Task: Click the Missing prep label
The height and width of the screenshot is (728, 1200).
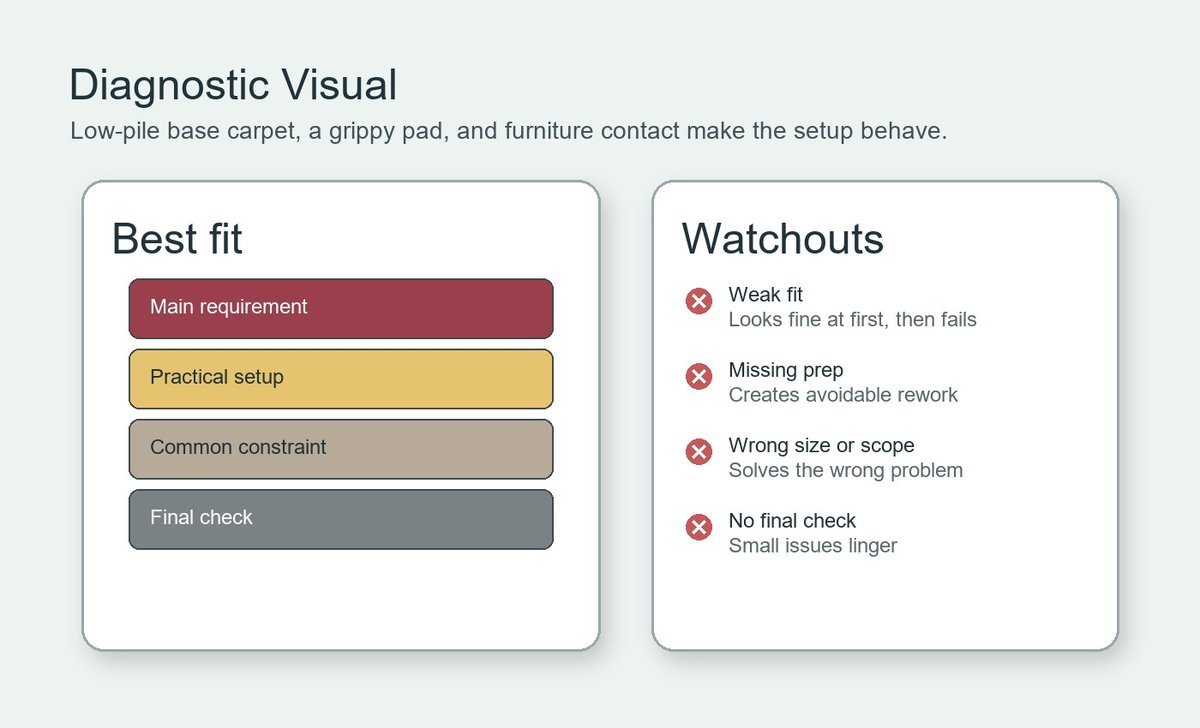Action: [786, 370]
